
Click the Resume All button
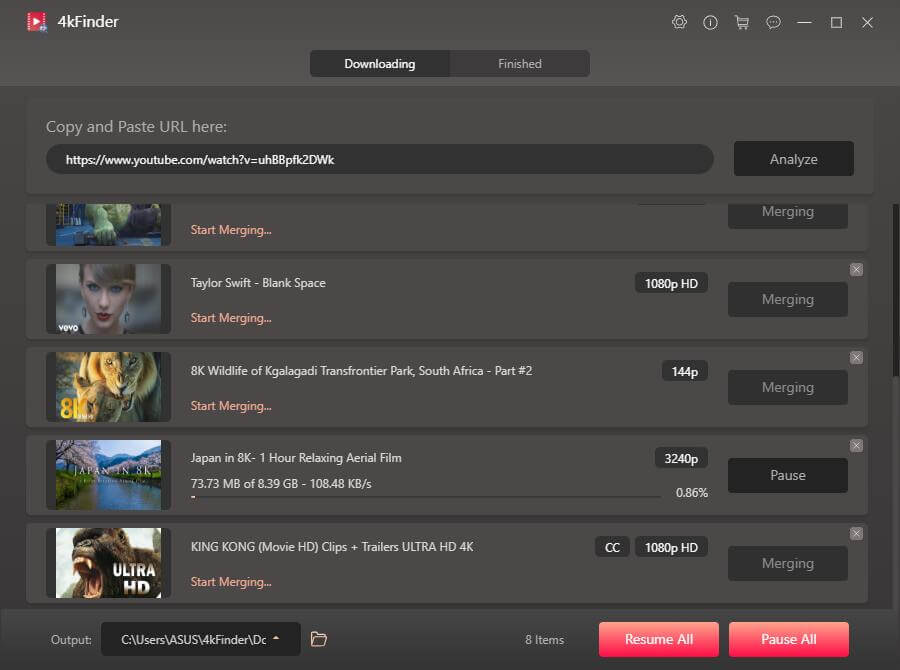(x=659, y=639)
